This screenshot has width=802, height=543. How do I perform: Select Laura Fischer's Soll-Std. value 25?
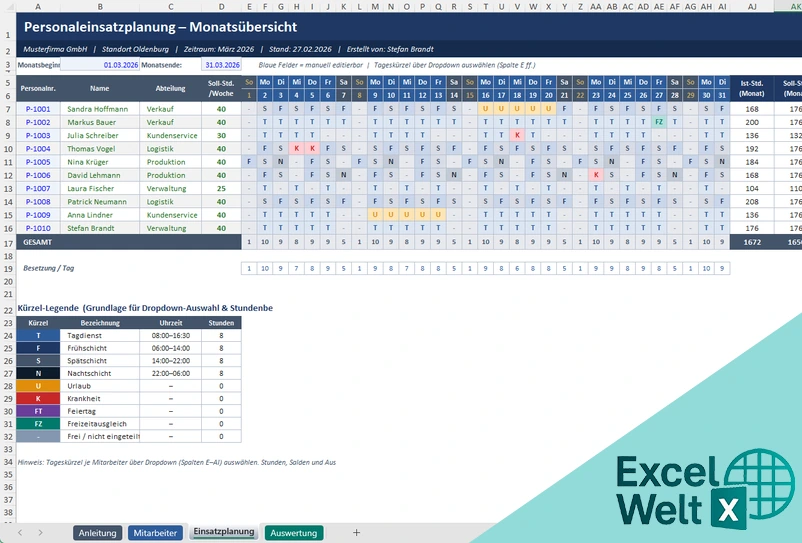click(221, 189)
